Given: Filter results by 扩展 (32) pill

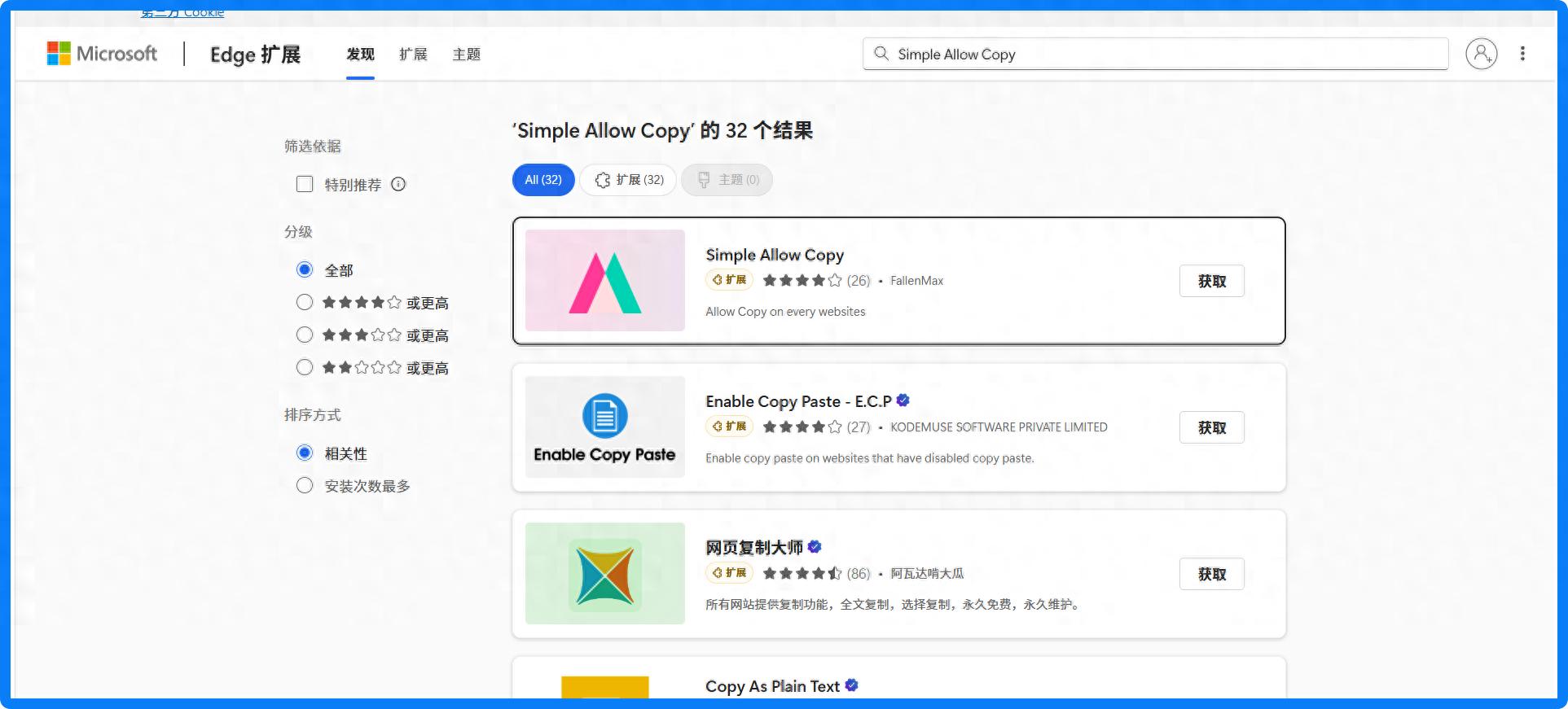Looking at the screenshot, I should coord(628,180).
